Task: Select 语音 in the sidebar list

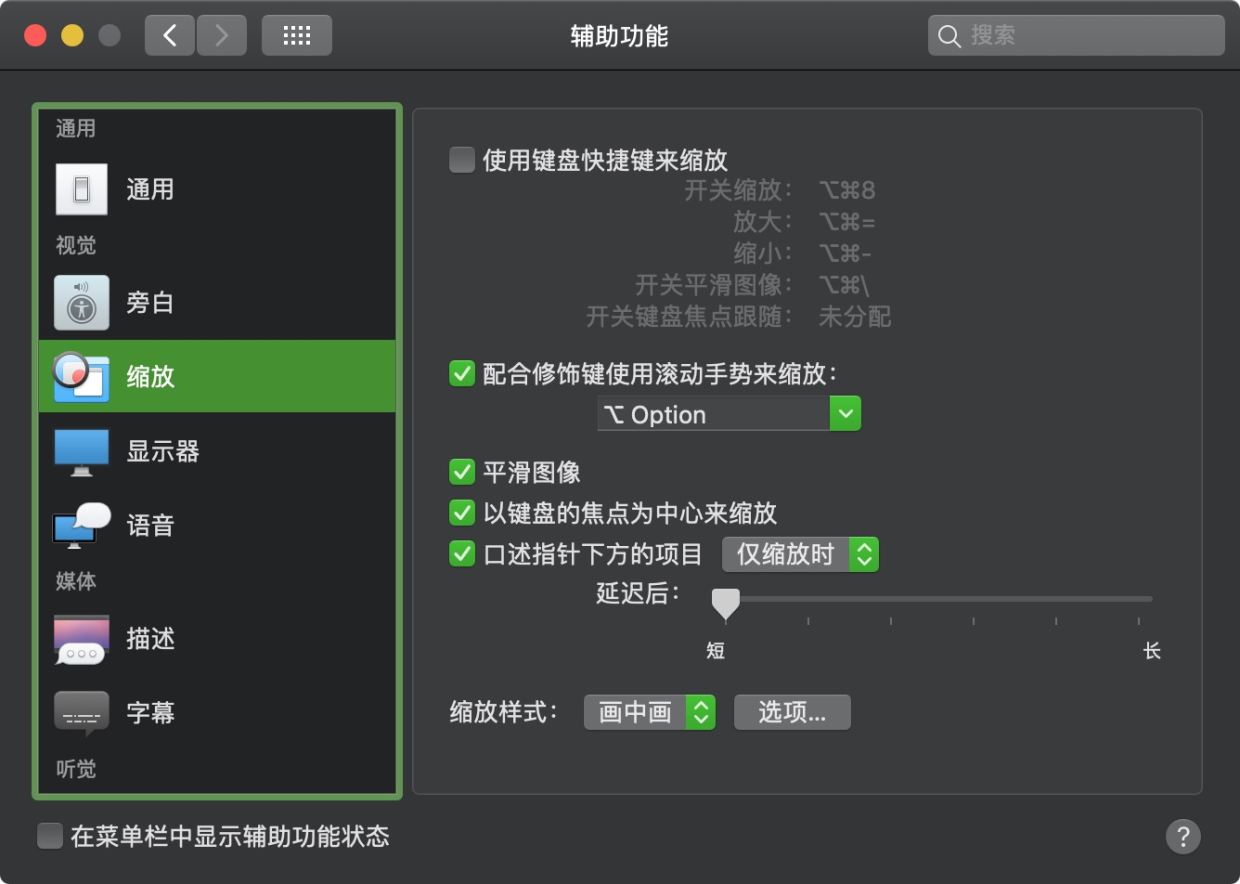Action: (217, 525)
